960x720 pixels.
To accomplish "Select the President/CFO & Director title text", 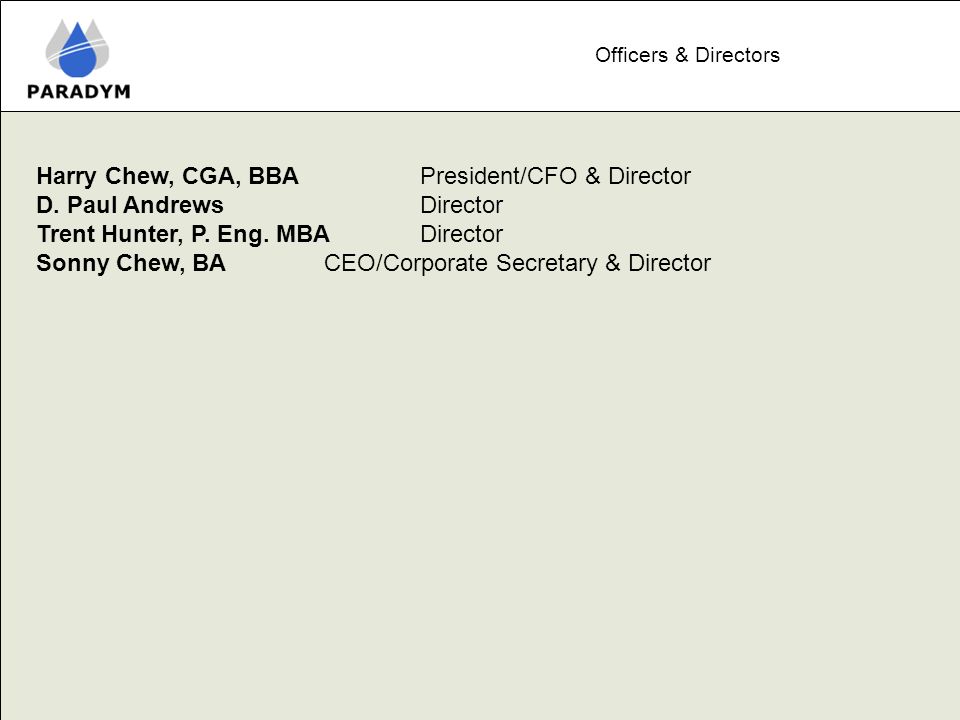I will click(x=555, y=176).
